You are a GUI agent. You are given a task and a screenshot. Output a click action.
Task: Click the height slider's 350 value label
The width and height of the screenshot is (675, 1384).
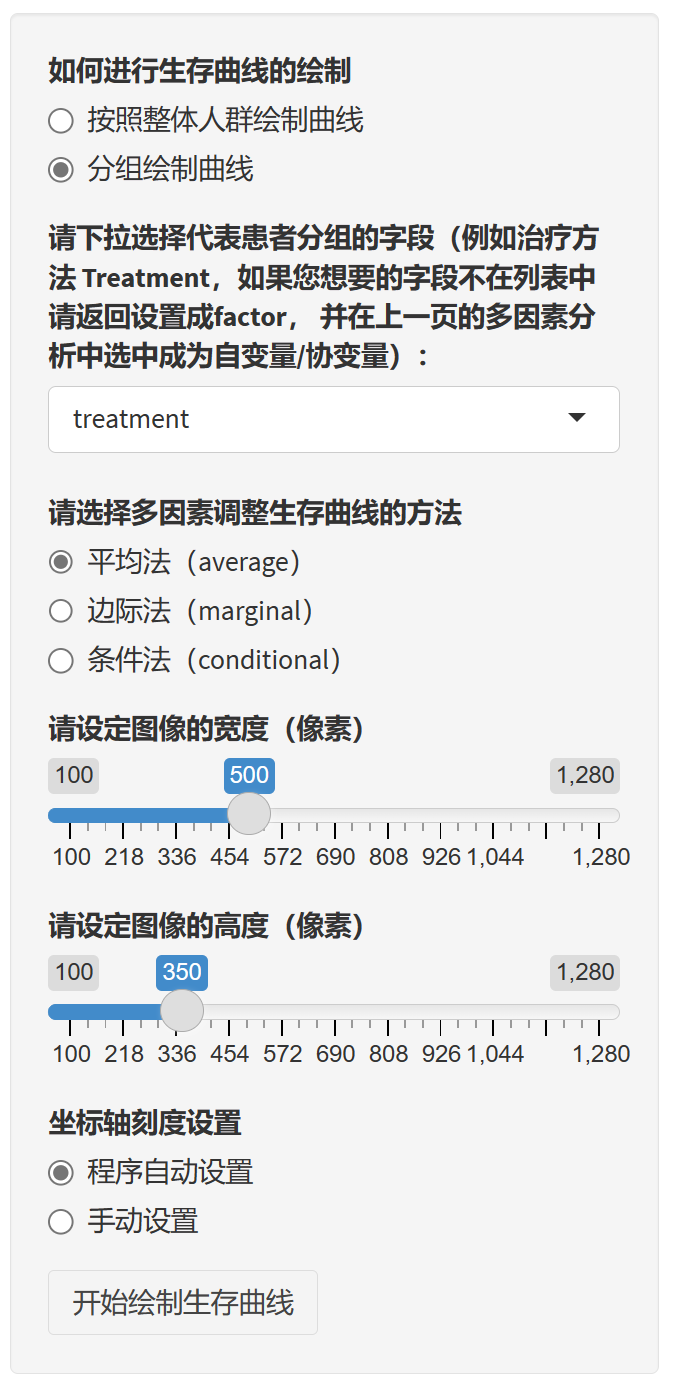[182, 972]
